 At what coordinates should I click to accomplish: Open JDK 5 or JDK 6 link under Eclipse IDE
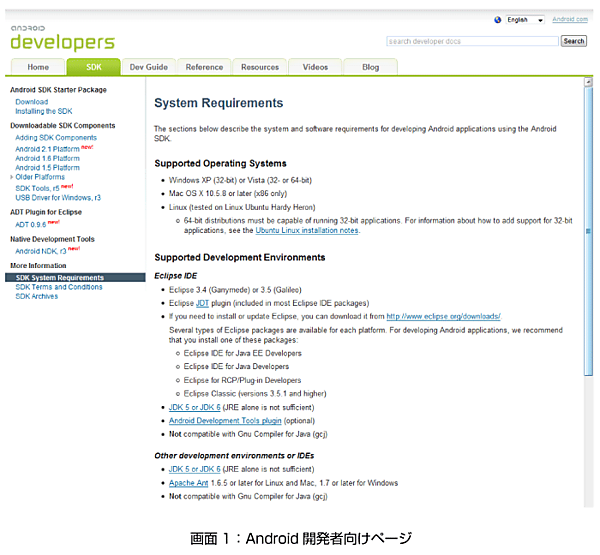[x=195, y=407]
